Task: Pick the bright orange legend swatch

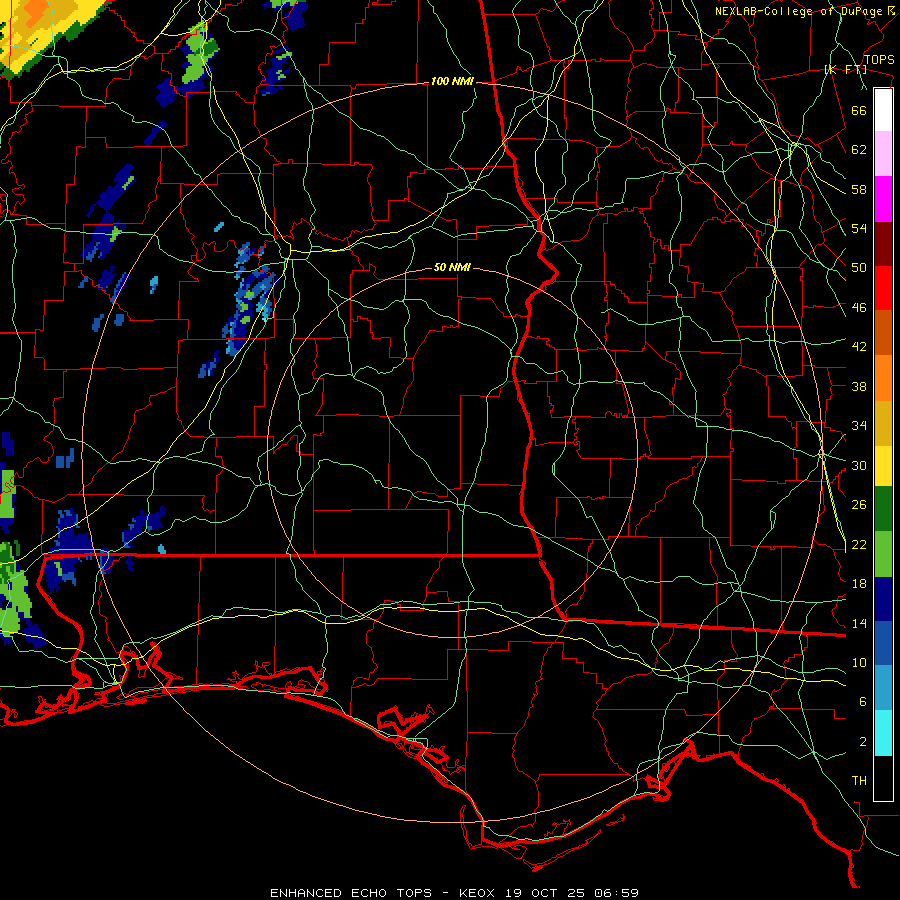Action: [x=883, y=378]
